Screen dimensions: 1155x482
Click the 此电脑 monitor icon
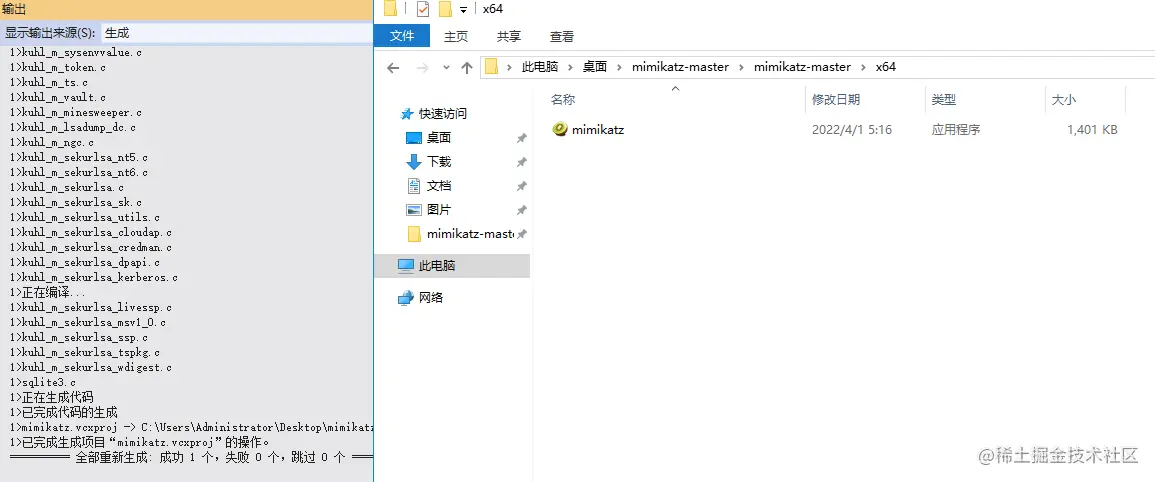[x=406, y=265]
